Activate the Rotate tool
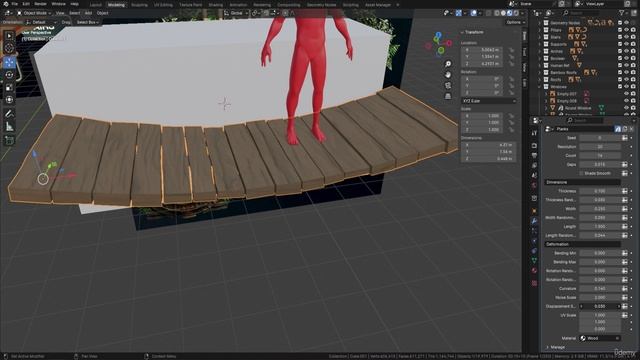Screen dimensions: 640x360 click(9, 75)
